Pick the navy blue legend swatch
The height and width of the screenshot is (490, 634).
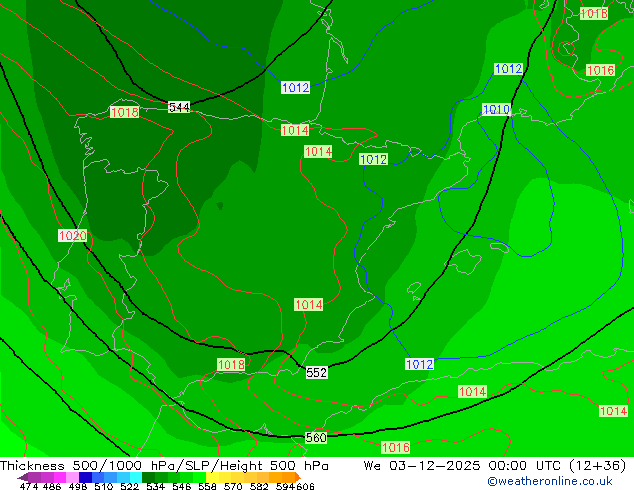pyautogui.click(x=85, y=477)
